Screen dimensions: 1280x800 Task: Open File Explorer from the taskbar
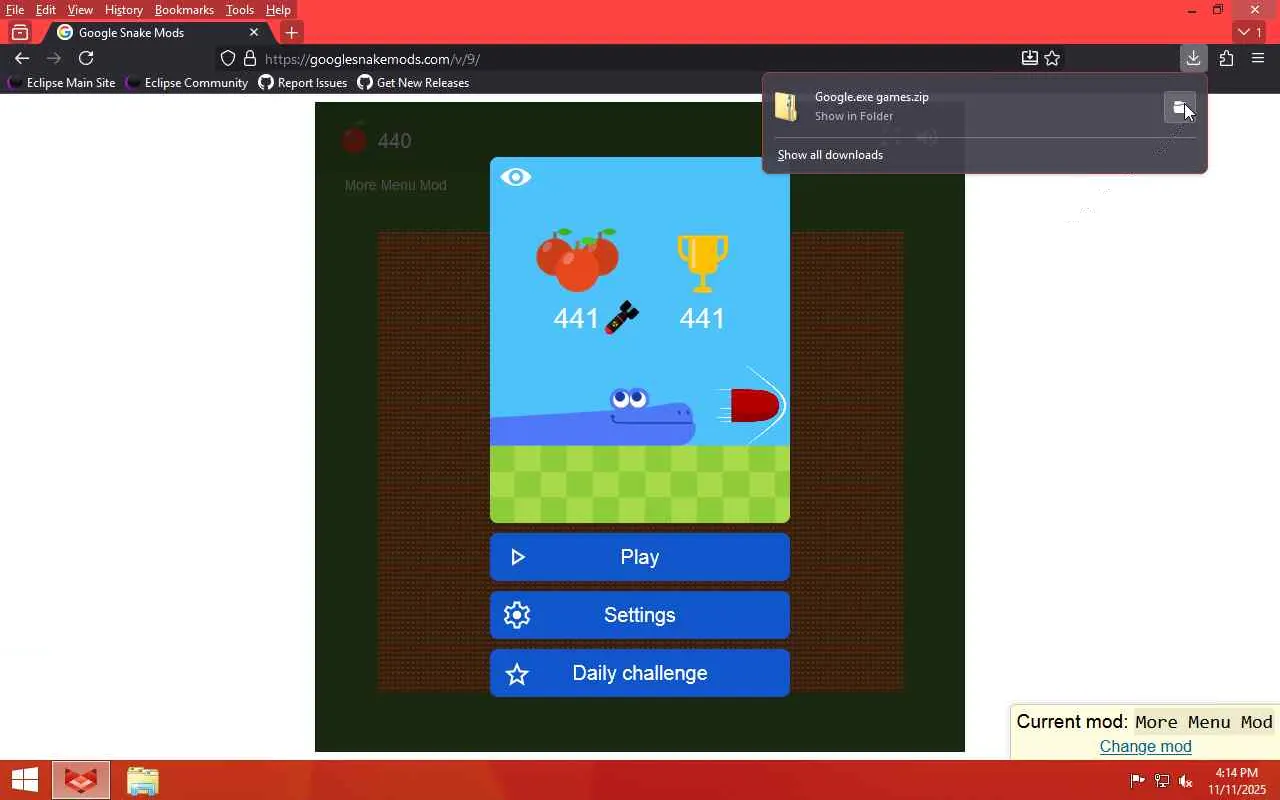(x=143, y=780)
